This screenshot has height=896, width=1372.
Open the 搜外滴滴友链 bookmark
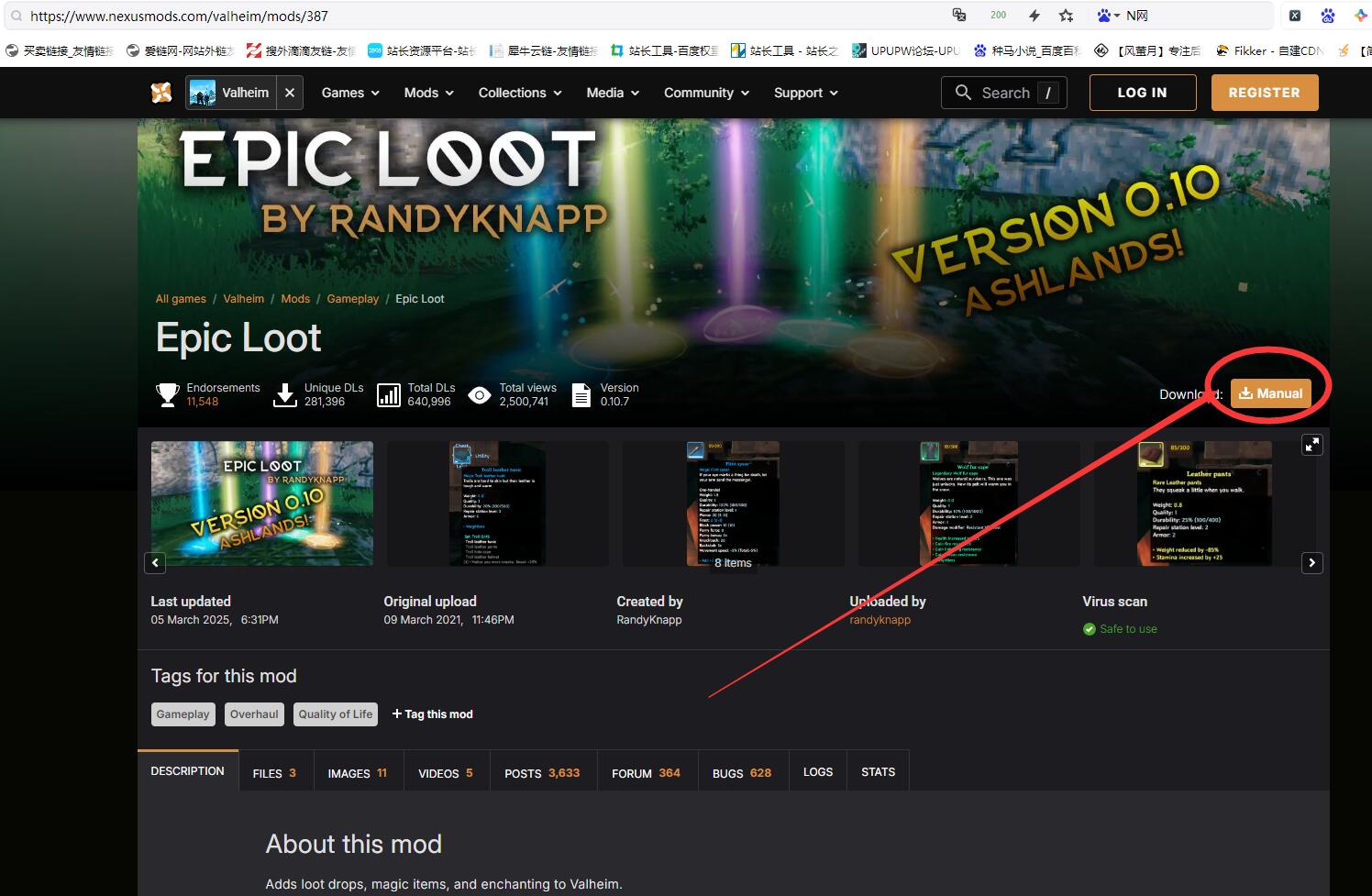(301, 51)
